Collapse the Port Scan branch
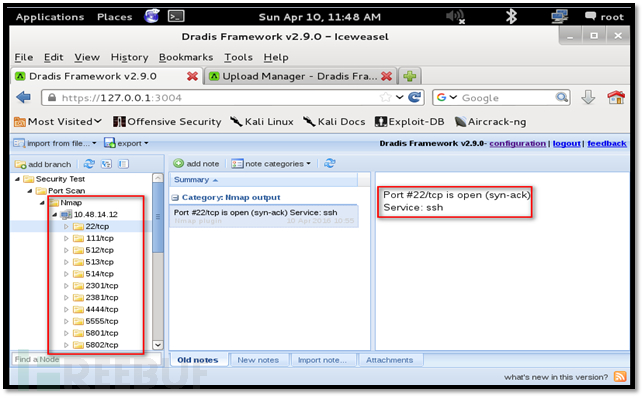 pyautogui.click(x=30, y=191)
